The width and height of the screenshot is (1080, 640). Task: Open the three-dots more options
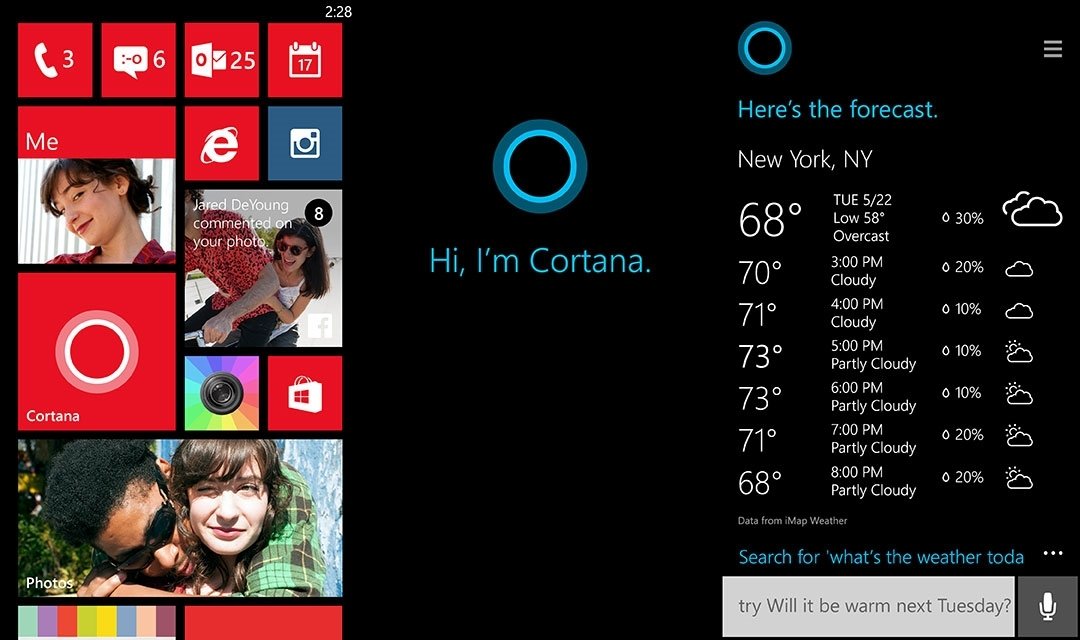point(1052,553)
